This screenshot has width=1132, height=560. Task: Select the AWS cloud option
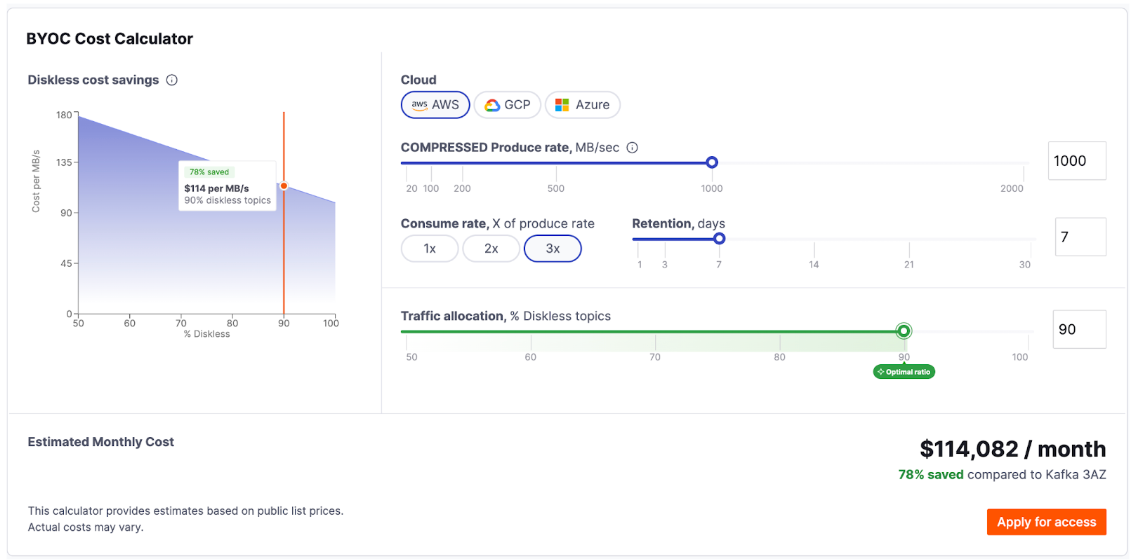click(435, 105)
